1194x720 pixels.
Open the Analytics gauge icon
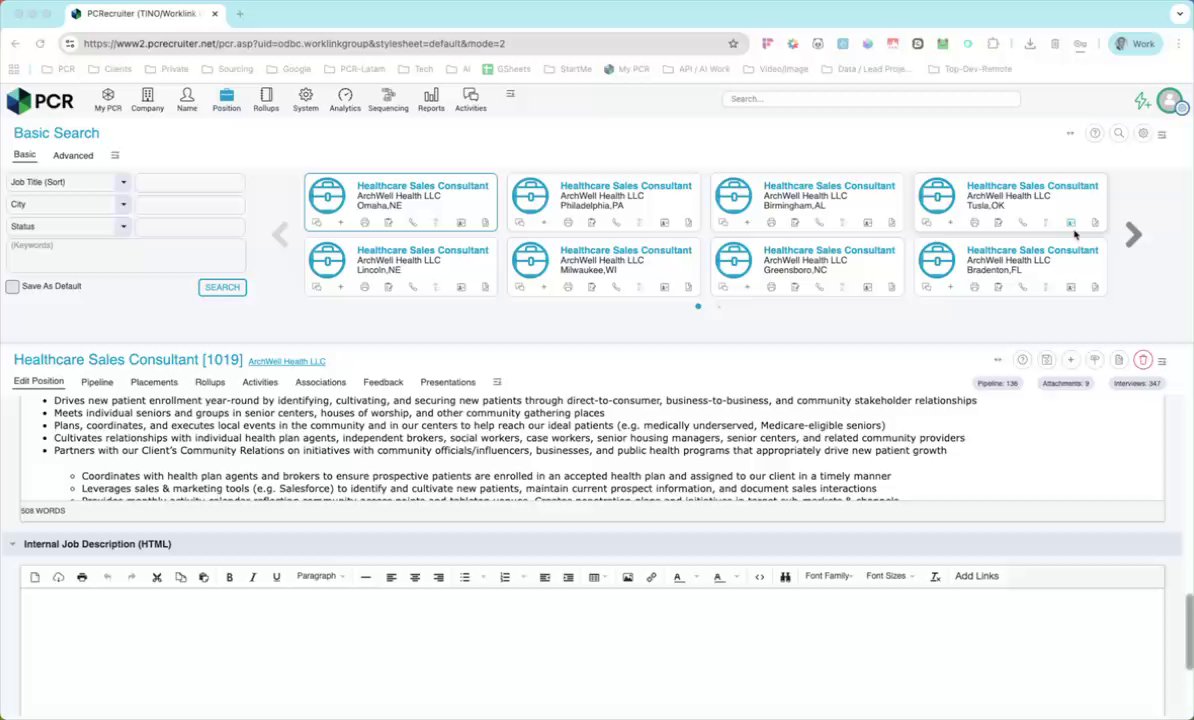(x=345, y=100)
